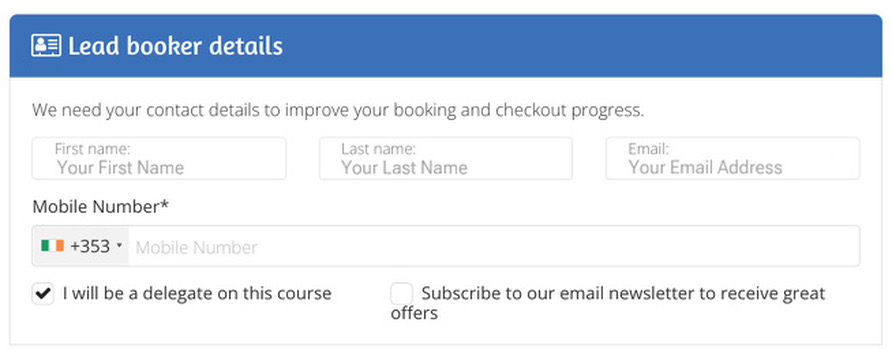Click the empty blue header bar area
This screenshot has height=360, width=892.
click(x=580, y=45)
